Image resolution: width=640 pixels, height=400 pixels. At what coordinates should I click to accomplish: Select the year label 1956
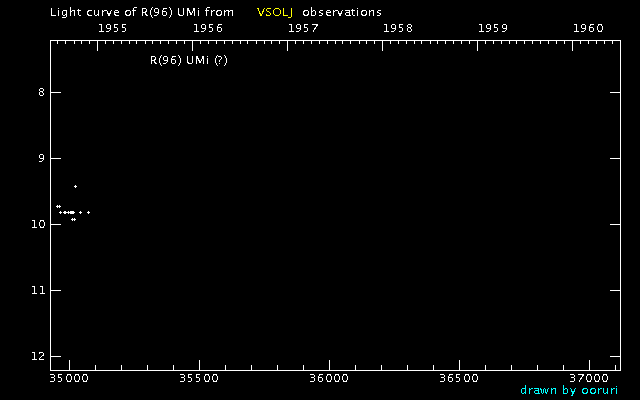208,28
